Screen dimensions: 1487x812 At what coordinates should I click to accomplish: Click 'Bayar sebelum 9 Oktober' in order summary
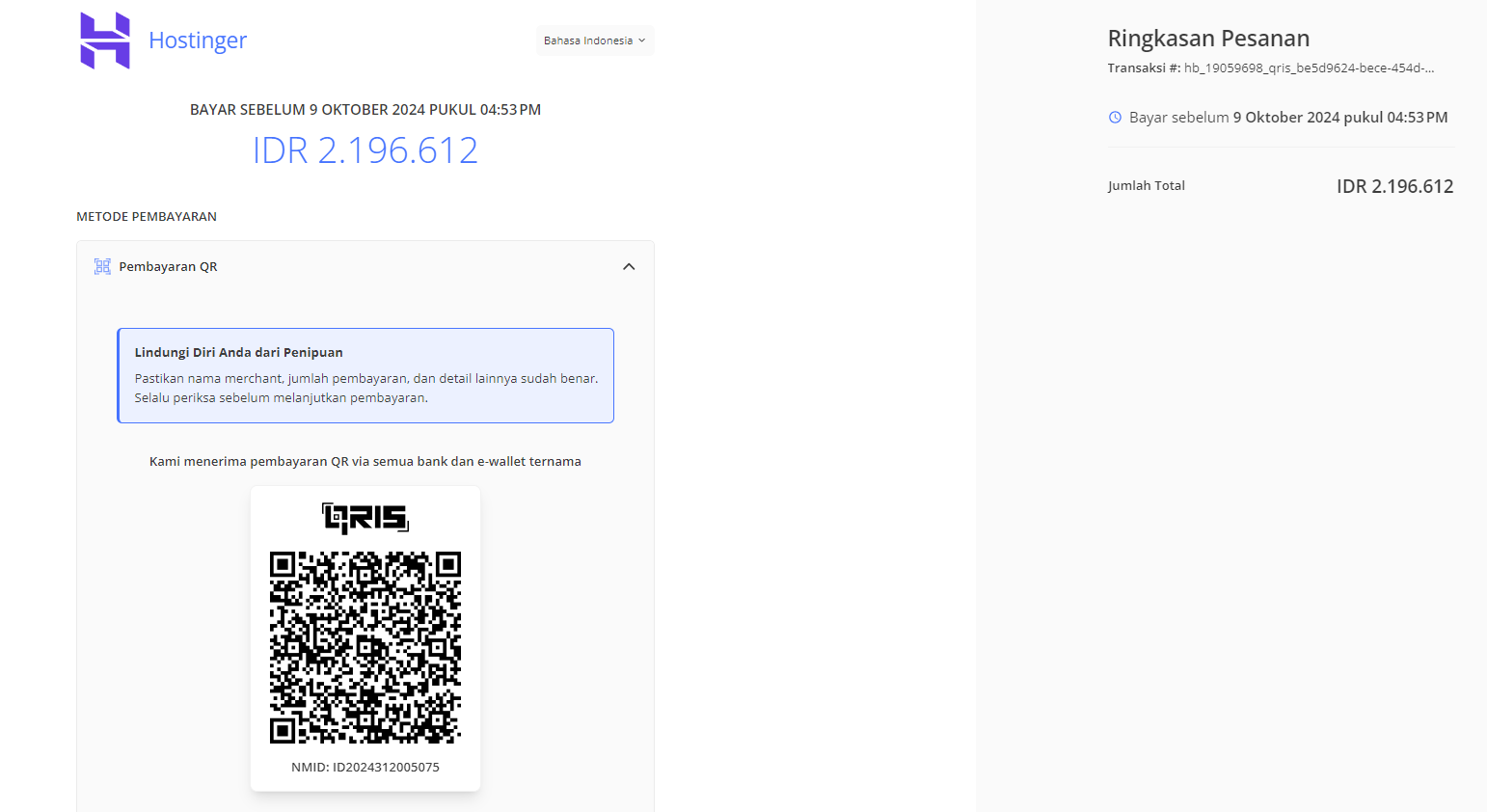point(1288,118)
